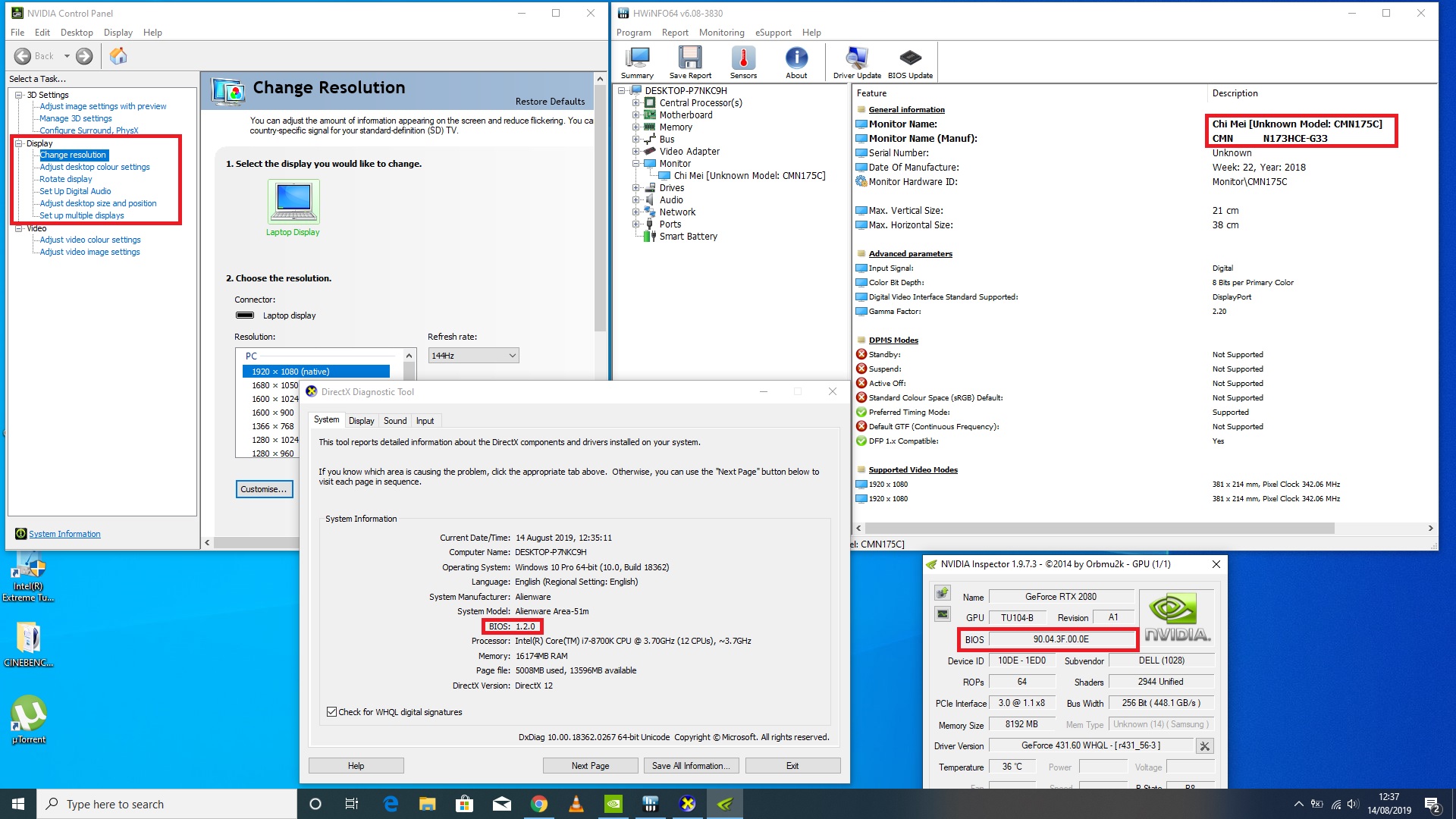The image size is (1456, 819).
Task: Click HWiNFO Summary toolbar icon
Action: [637, 62]
